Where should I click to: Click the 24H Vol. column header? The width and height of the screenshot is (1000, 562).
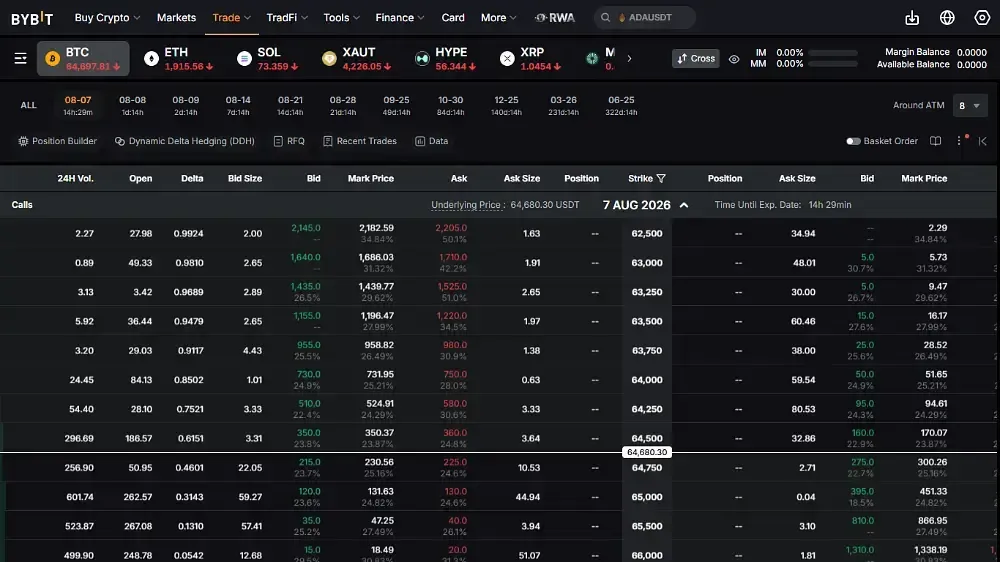(x=75, y=179)
